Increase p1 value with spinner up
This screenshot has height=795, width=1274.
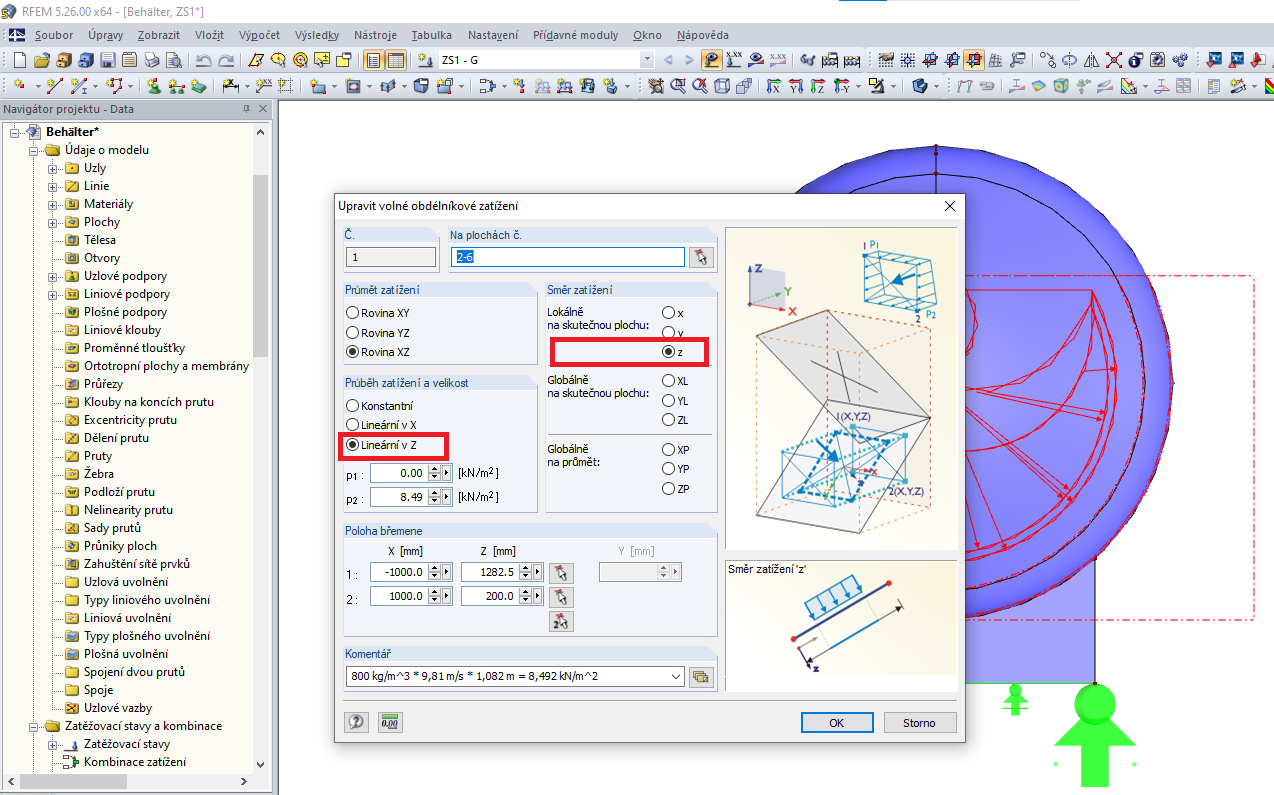pyautogui.click(x=433, y=468)
